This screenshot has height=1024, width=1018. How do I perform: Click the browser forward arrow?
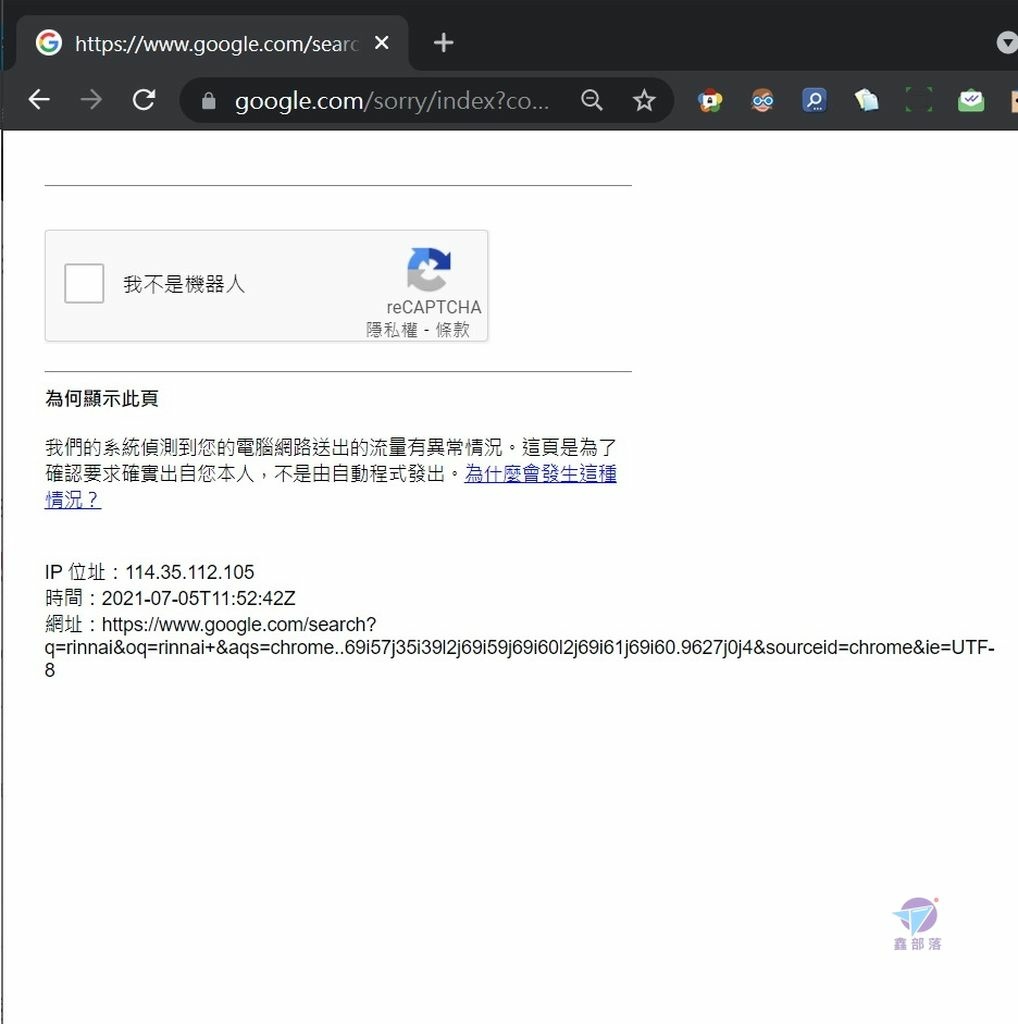click(x=91, y=100)
